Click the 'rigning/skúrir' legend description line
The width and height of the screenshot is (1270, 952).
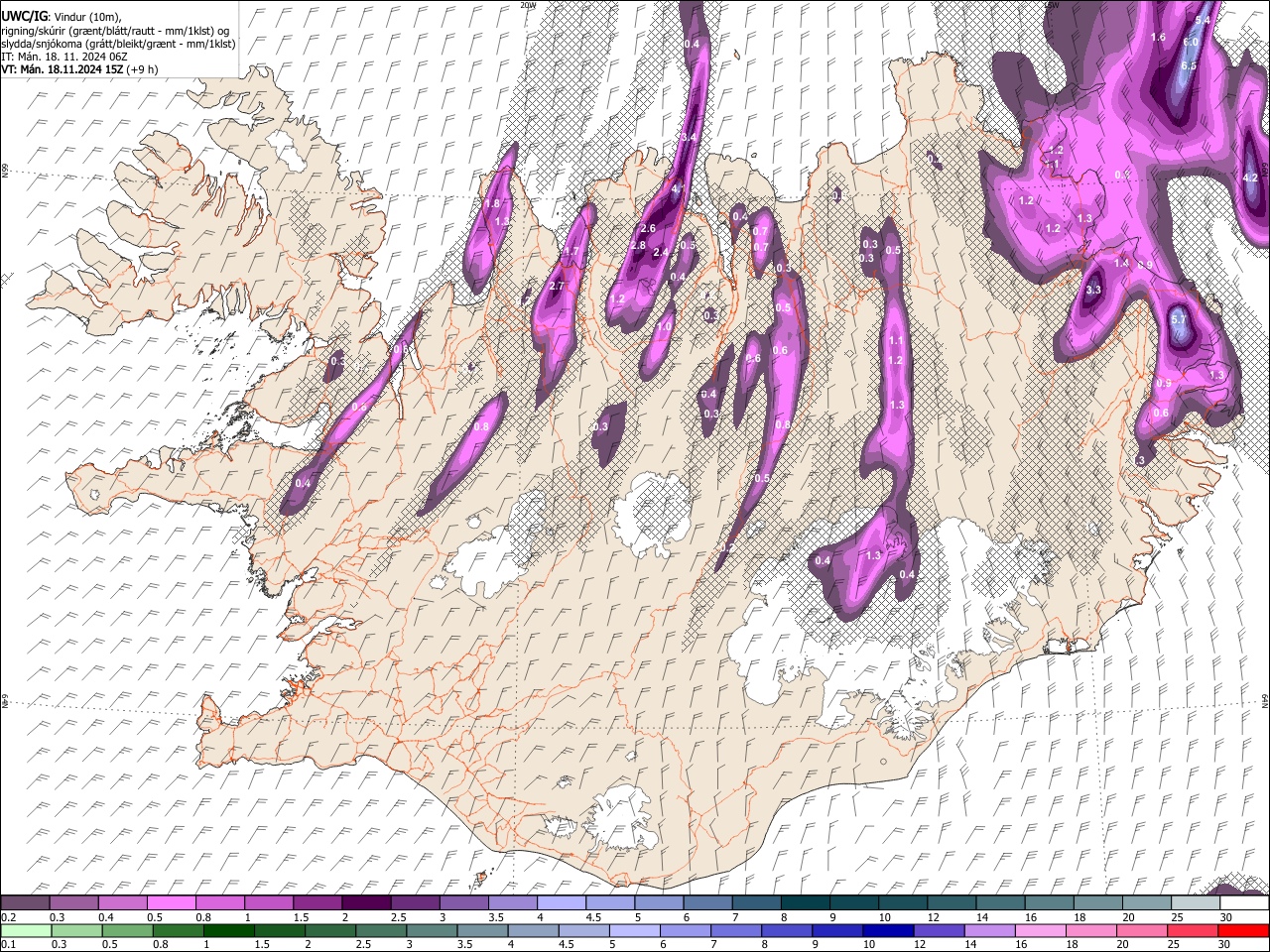tap(116, 30)
